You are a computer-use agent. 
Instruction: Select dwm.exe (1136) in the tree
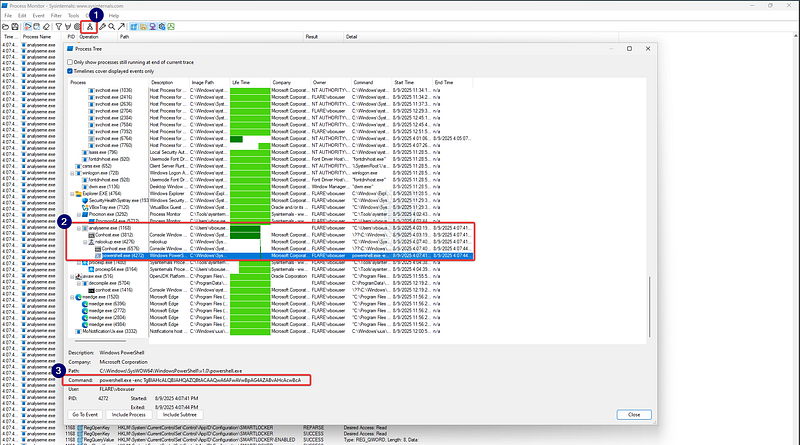click(x=106, y=187)
